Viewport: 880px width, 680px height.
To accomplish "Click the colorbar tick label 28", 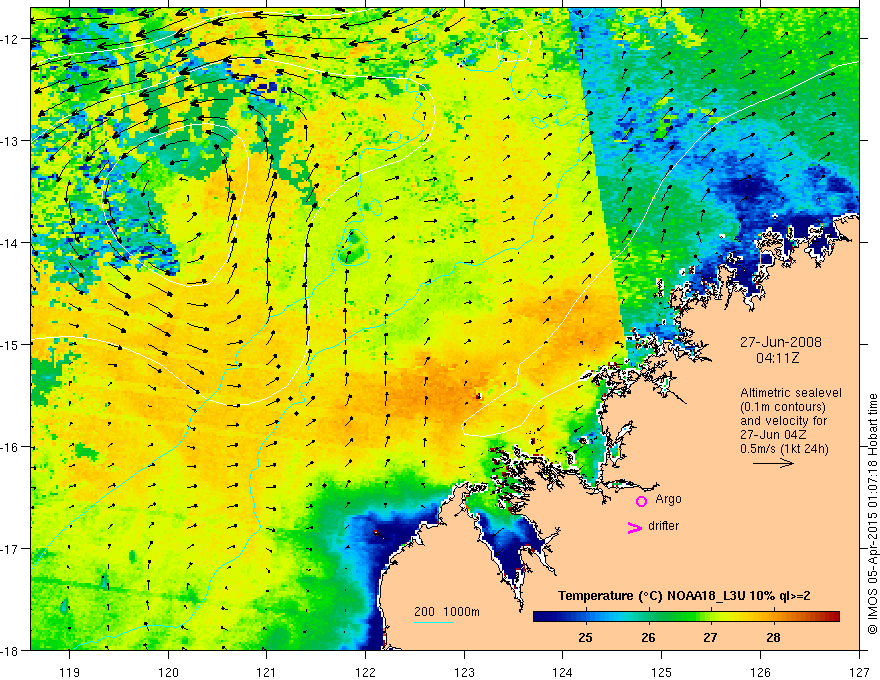I will tap(773, 638).
